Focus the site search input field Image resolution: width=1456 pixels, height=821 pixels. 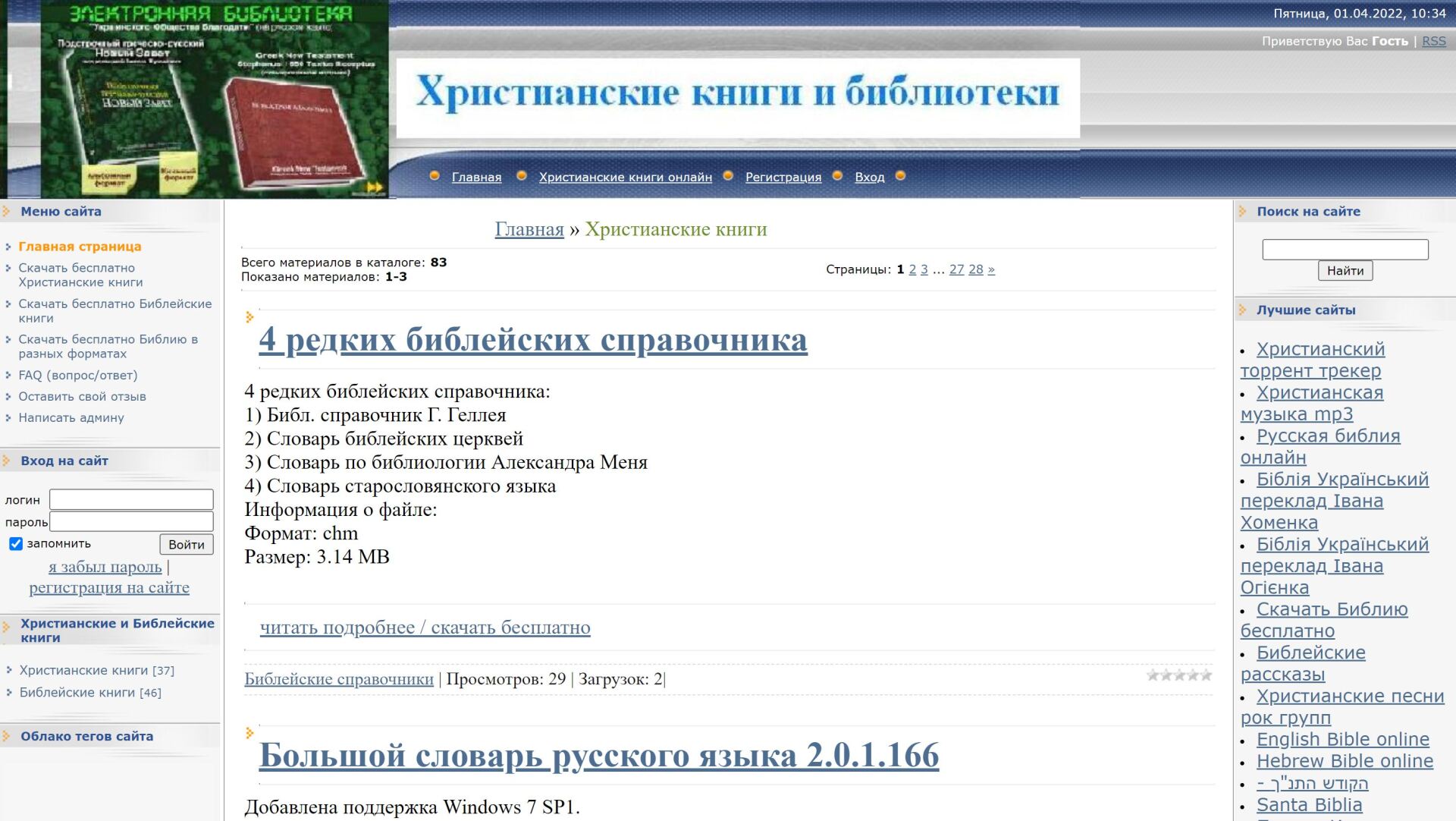[1345, 250]
